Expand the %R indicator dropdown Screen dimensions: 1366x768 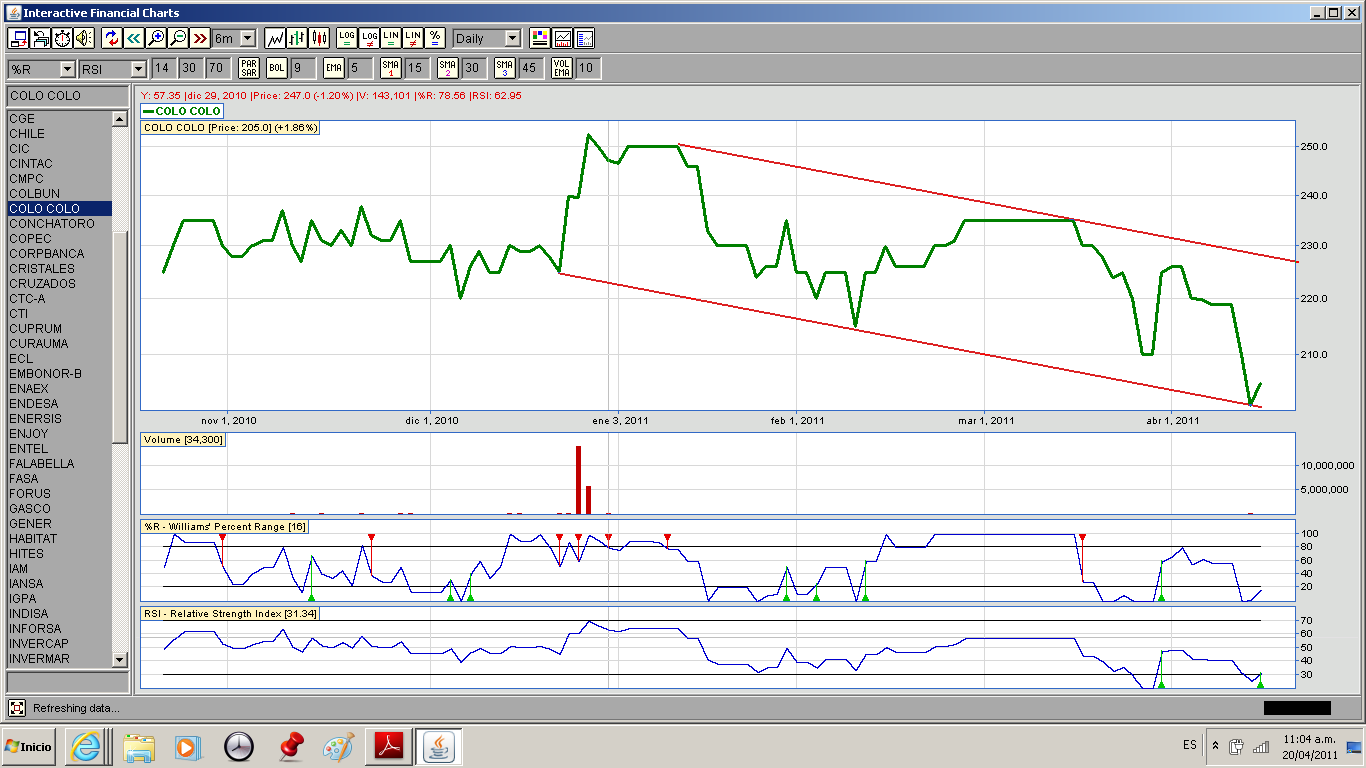[x=67, y=68]
